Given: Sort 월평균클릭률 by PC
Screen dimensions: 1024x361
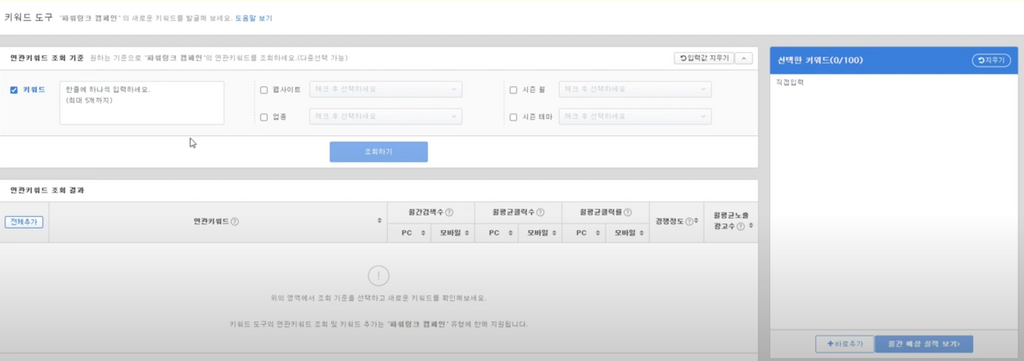Looking at the screenshot, I should coord(598,233).
